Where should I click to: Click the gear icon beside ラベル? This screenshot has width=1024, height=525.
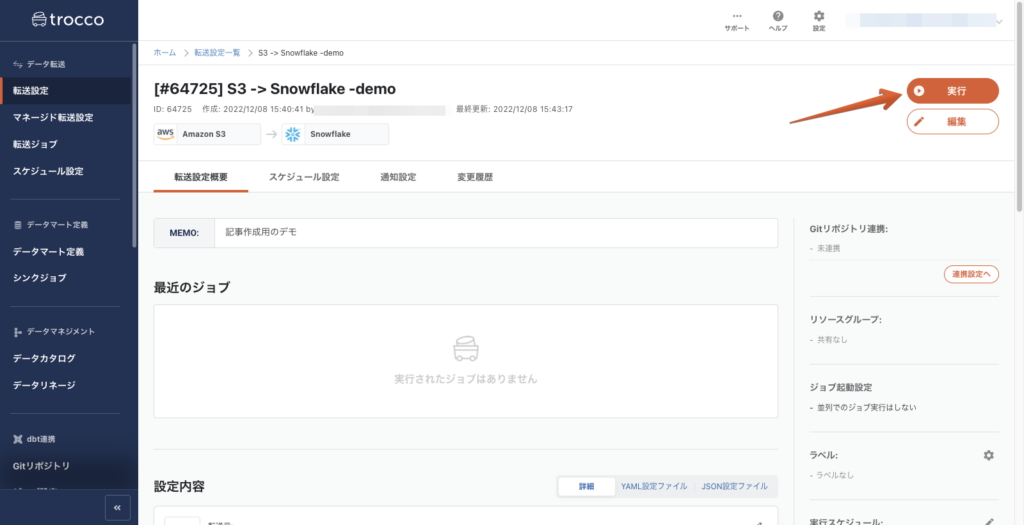pos(988,455)
